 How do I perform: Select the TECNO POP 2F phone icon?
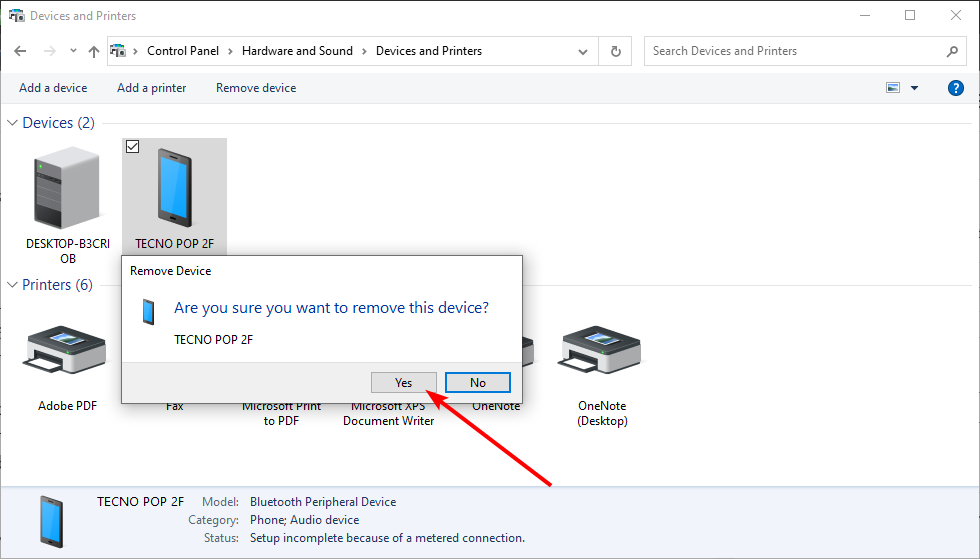(174, 188)
